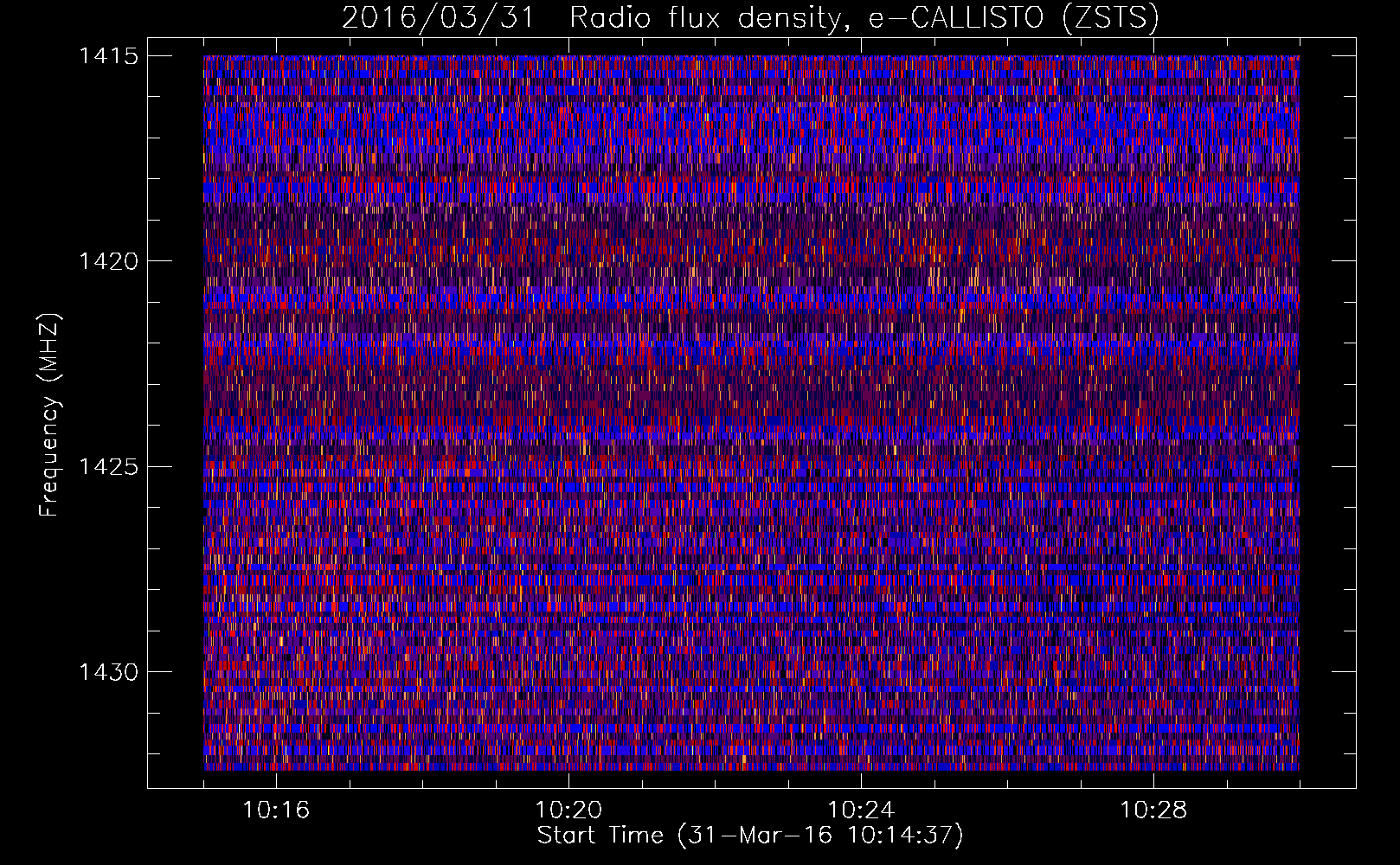Screen dimensions: 1400x865
Task: Click the plot title "2016/03/31 Radio flux density, e-CALLISTO (ZSTS)"
Action: click(750, 17)
